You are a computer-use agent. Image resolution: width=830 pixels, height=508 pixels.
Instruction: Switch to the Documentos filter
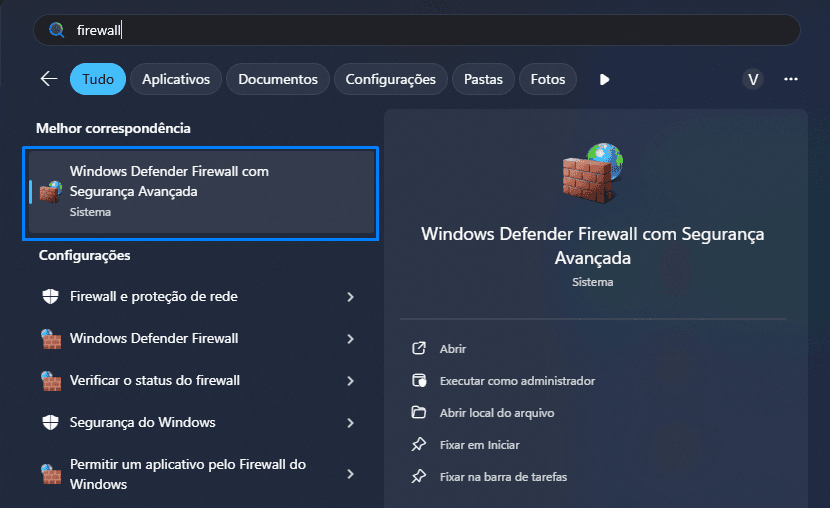point(278,79)
